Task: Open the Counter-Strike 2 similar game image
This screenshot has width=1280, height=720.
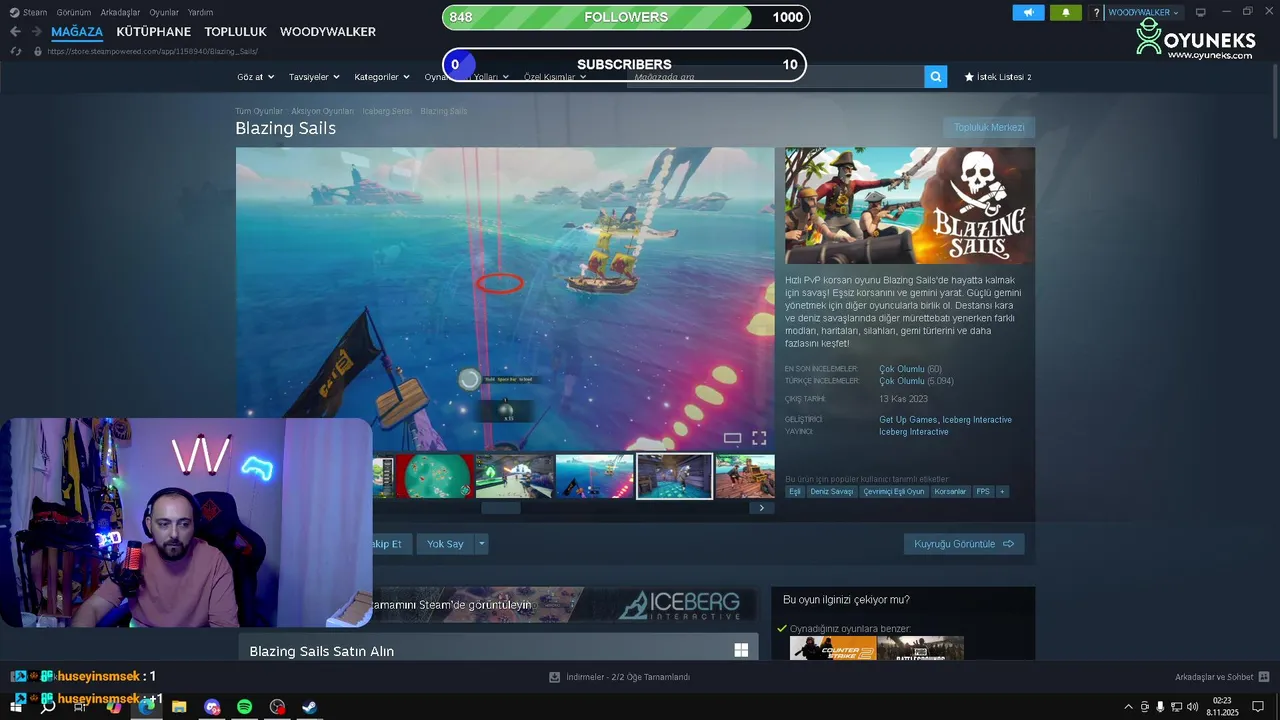Action: click(833, 648)
